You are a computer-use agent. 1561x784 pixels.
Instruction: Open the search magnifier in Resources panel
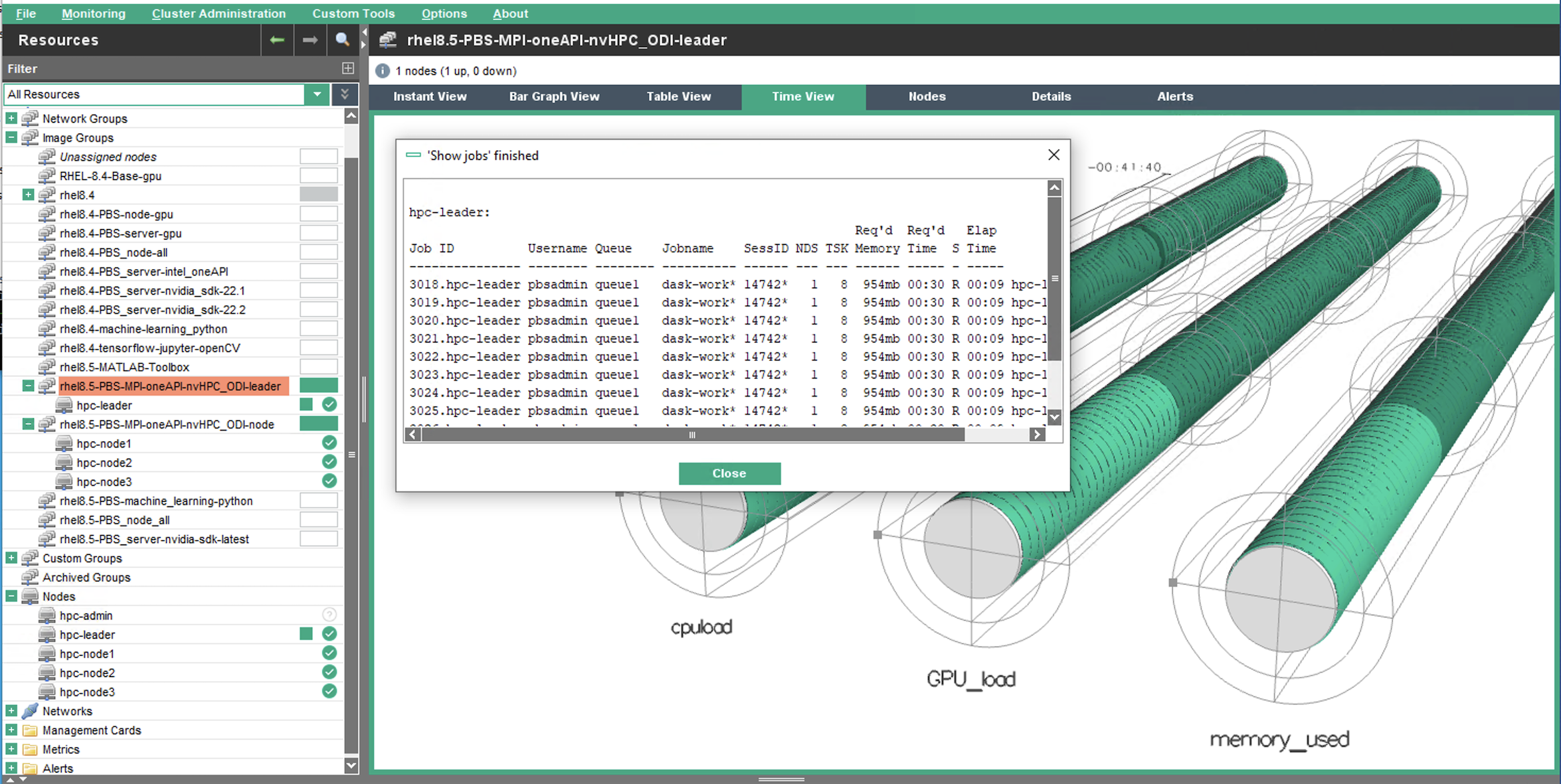click(342, 40)
